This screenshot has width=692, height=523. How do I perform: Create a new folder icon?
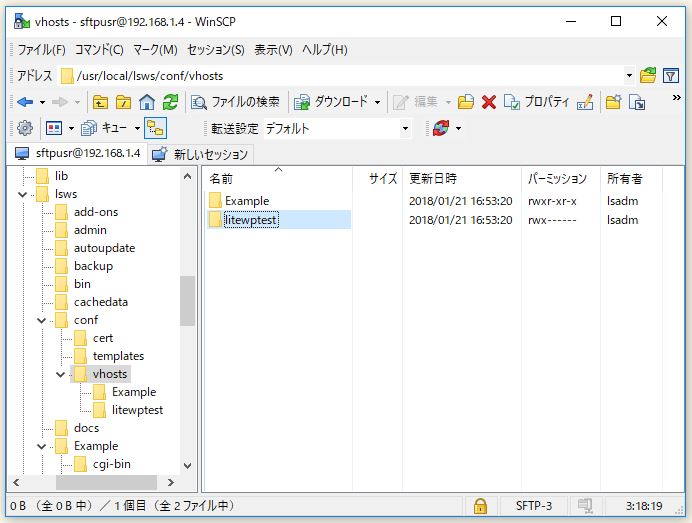point(613,102)
